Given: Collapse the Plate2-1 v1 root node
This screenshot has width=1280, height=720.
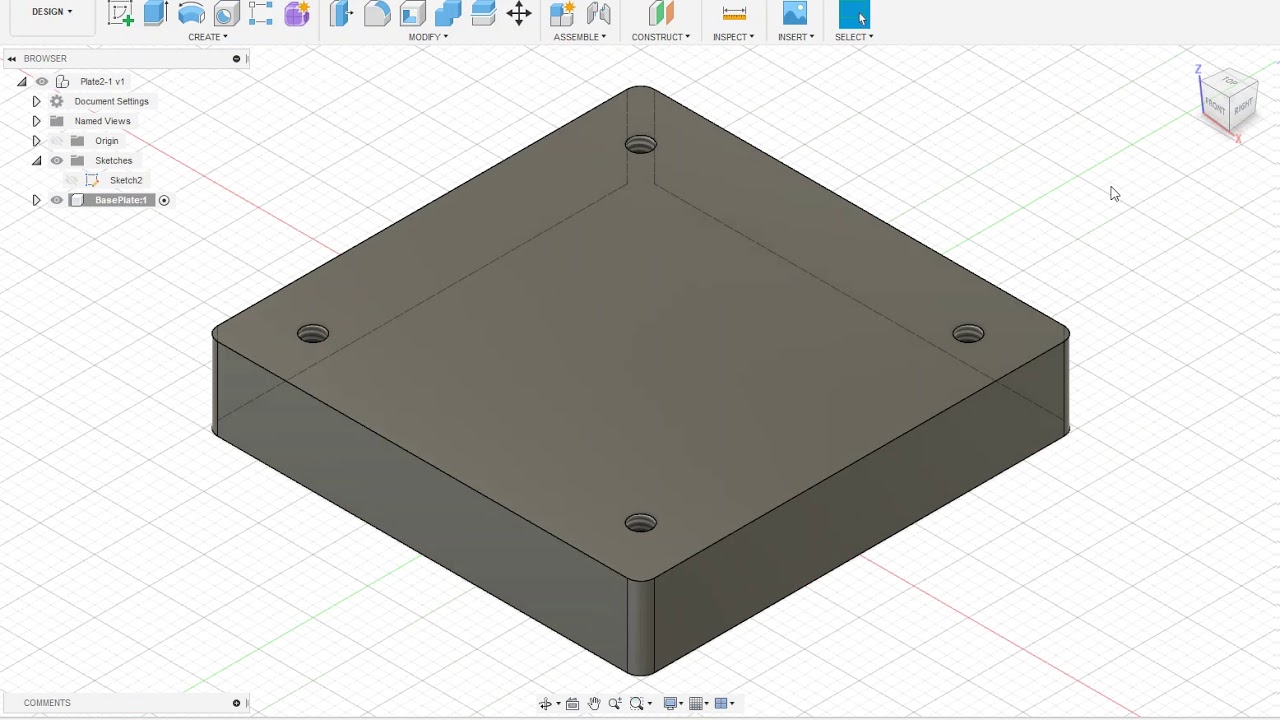Looking at the screenshot, I should 22,82.
